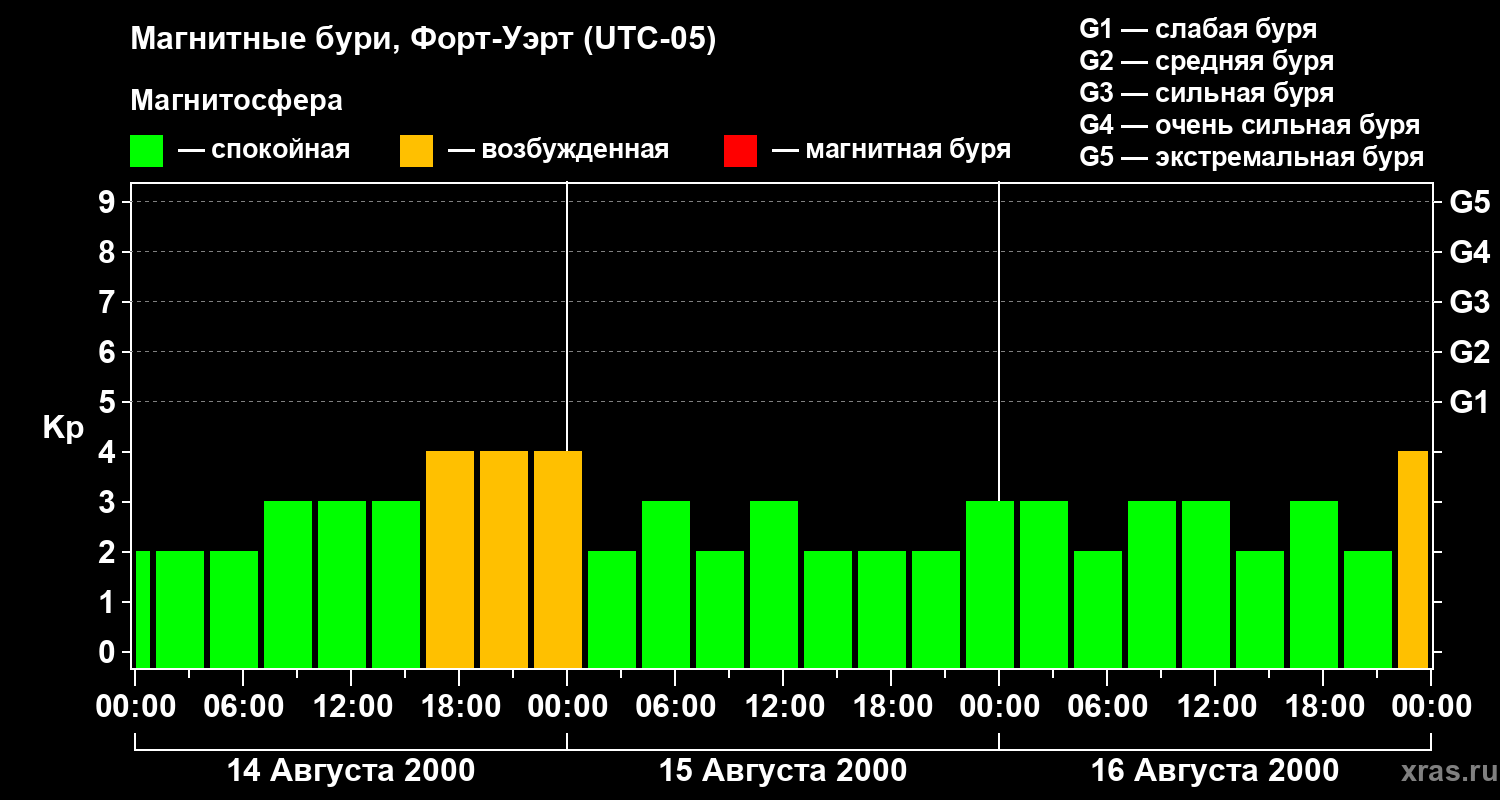
Task: Click the '15 Августа 2000' date label
Action: coord(783,771)
